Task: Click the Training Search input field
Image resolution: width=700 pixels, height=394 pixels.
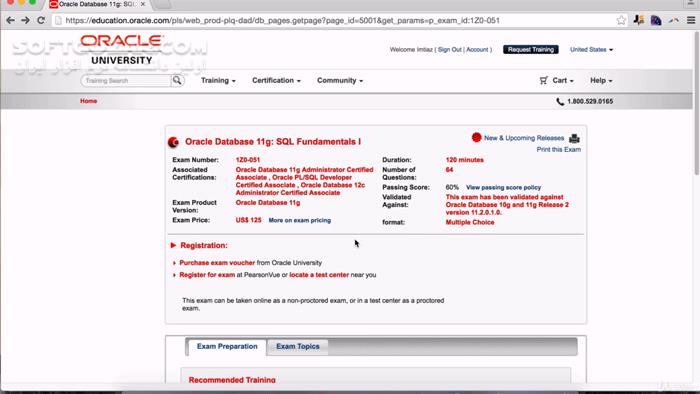Action: [x=126, y=80]
